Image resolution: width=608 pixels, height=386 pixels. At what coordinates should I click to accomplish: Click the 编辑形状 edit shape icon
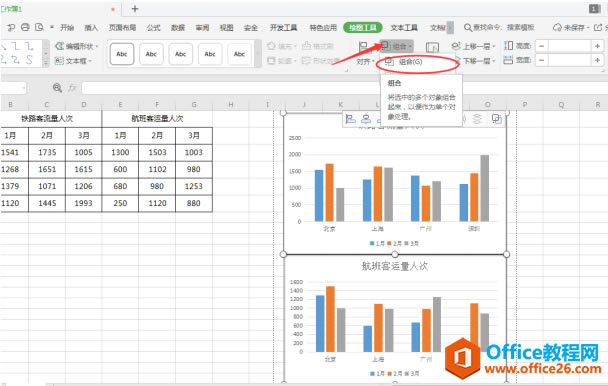click(x=59, y=46)
